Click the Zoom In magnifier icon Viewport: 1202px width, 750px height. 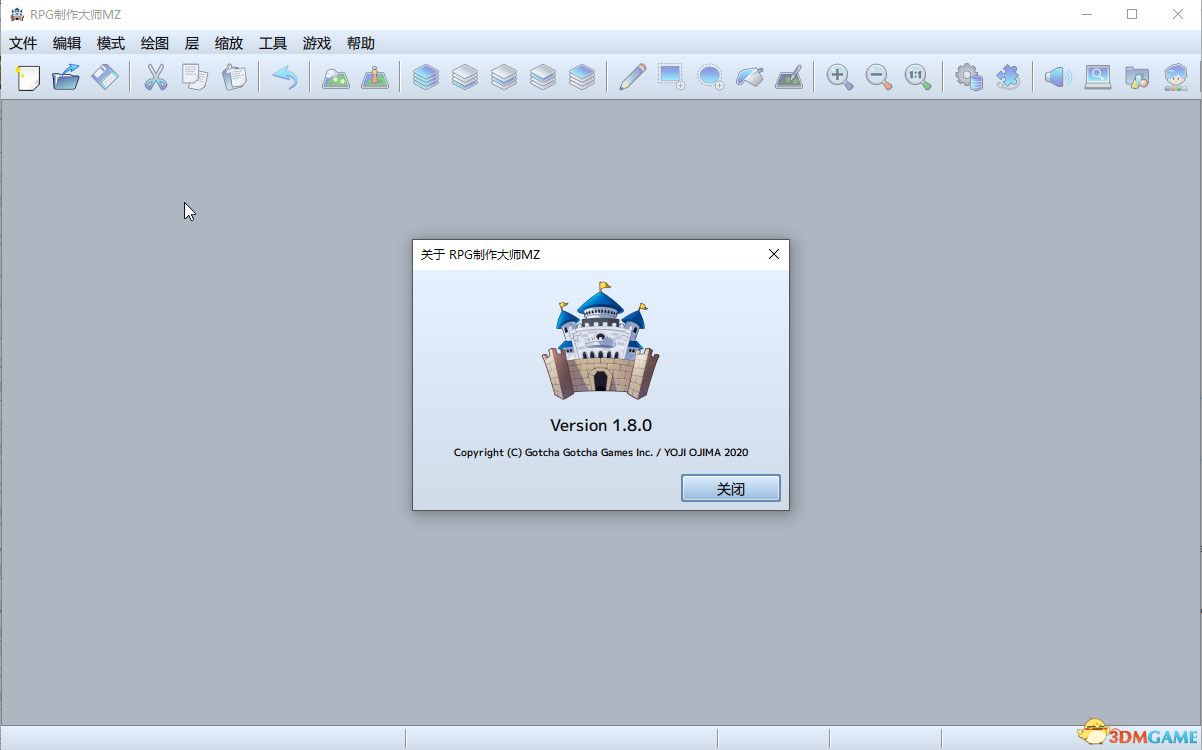coord(840,77)
